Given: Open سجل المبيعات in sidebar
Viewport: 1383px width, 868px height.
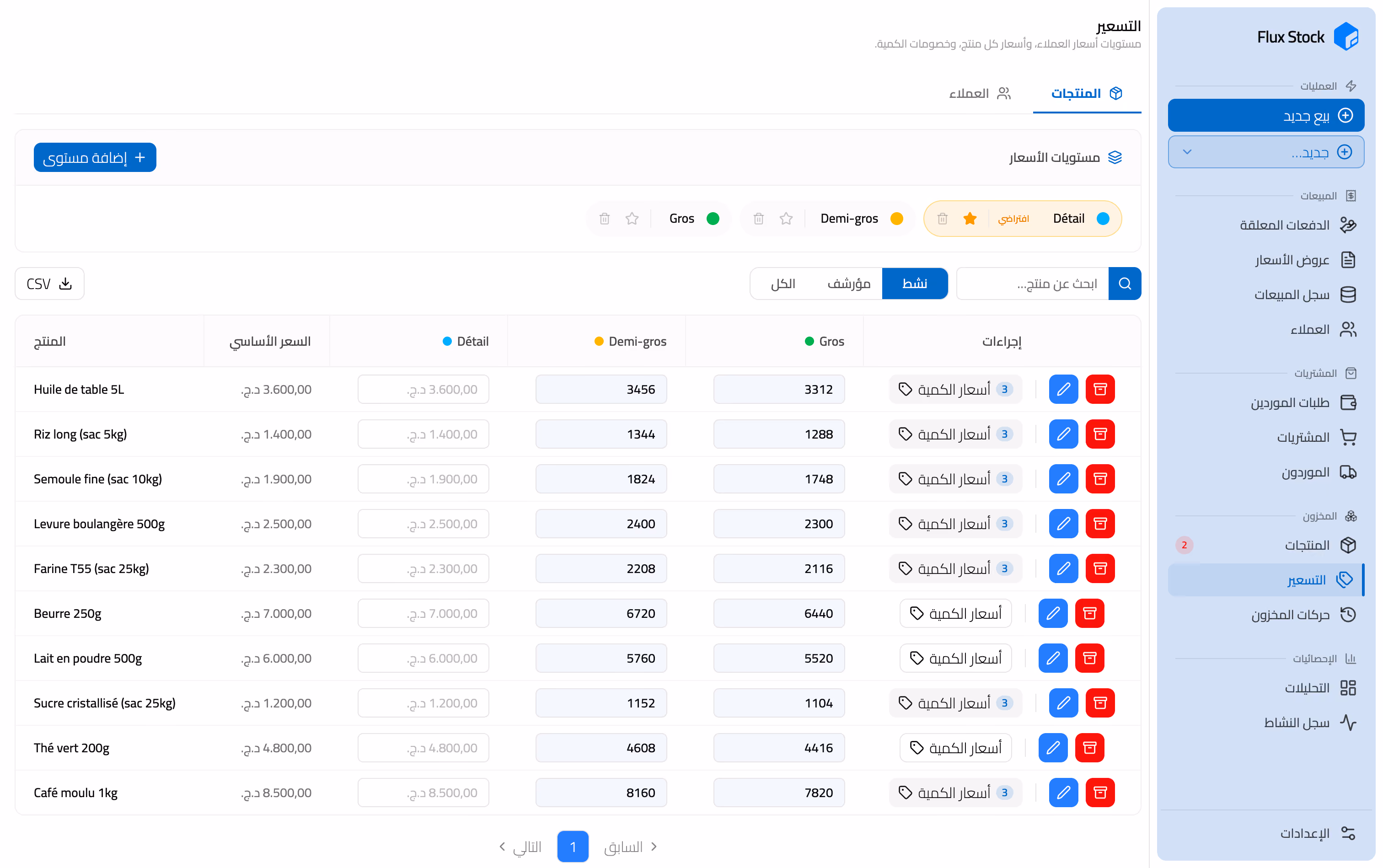Looking at the screenshot, I should (x=1266, y=295).
